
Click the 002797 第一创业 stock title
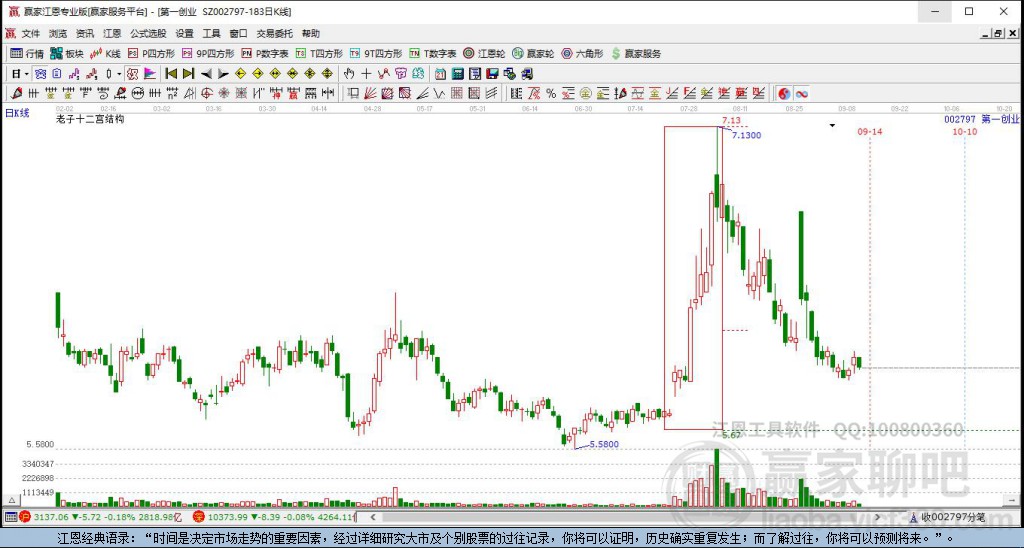981,119
